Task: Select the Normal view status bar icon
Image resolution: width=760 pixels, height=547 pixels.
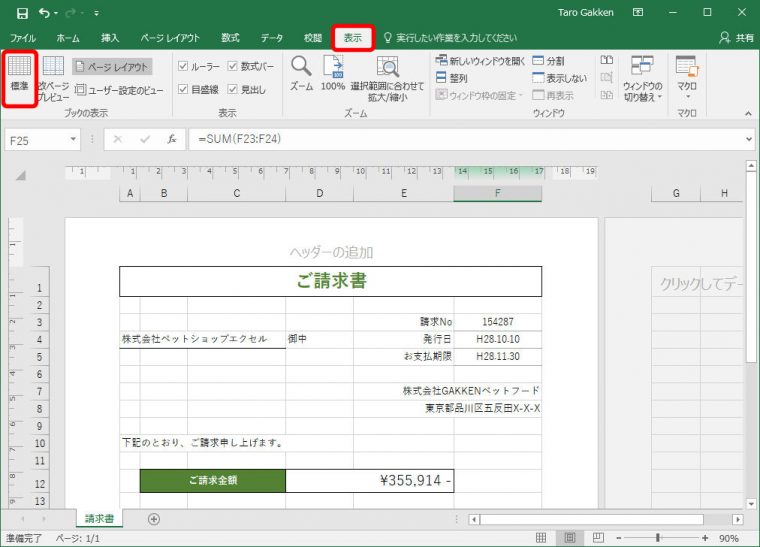Action: click(541, 538)
